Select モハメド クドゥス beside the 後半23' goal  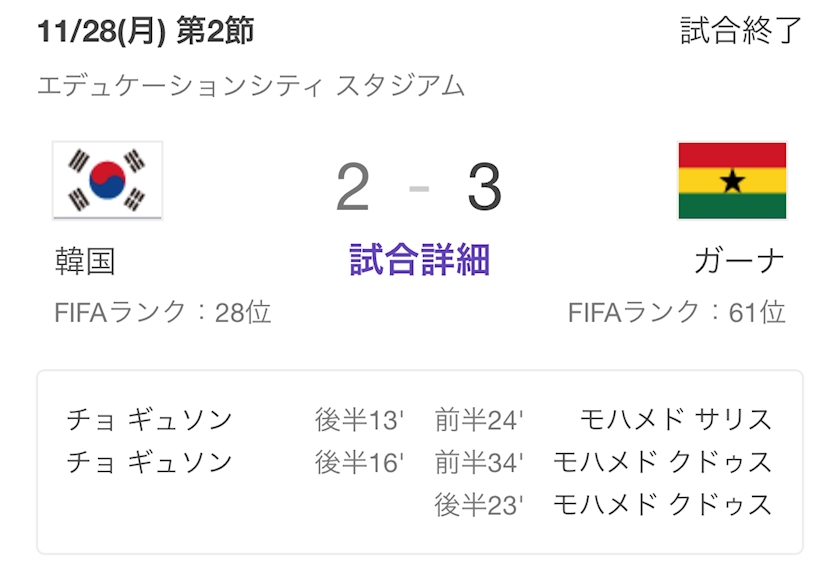[x=663, y=504]
